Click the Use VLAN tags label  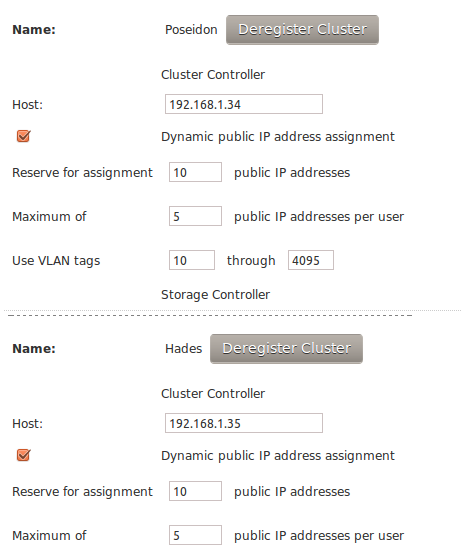[56, 261]
